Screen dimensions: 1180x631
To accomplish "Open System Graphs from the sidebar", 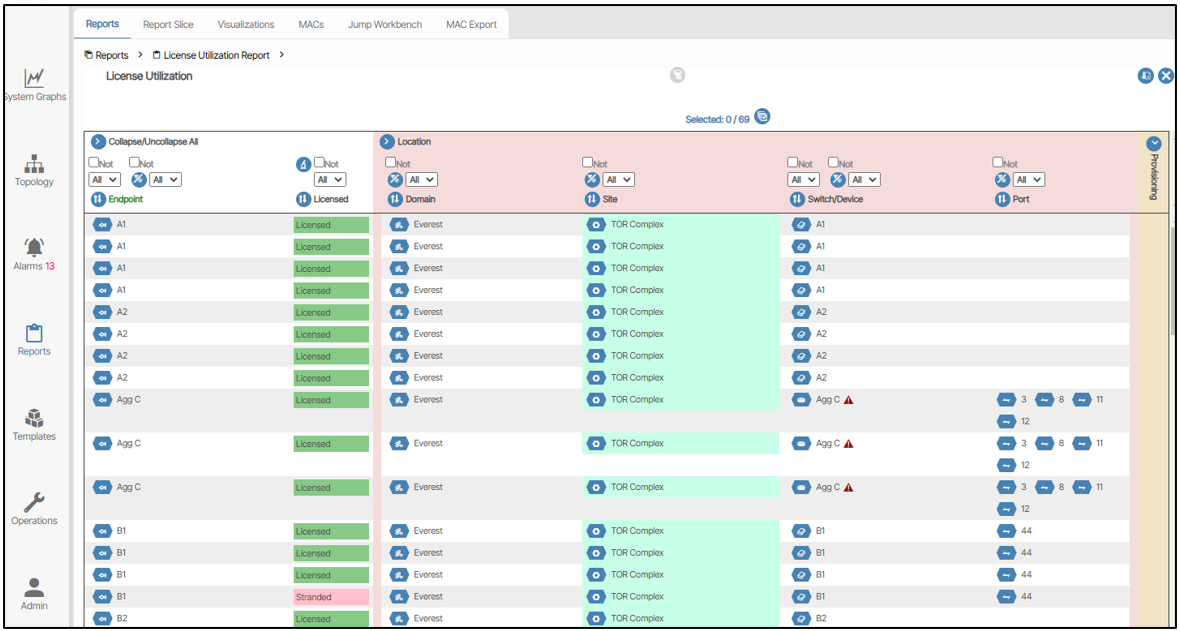I will click(34, 78).
